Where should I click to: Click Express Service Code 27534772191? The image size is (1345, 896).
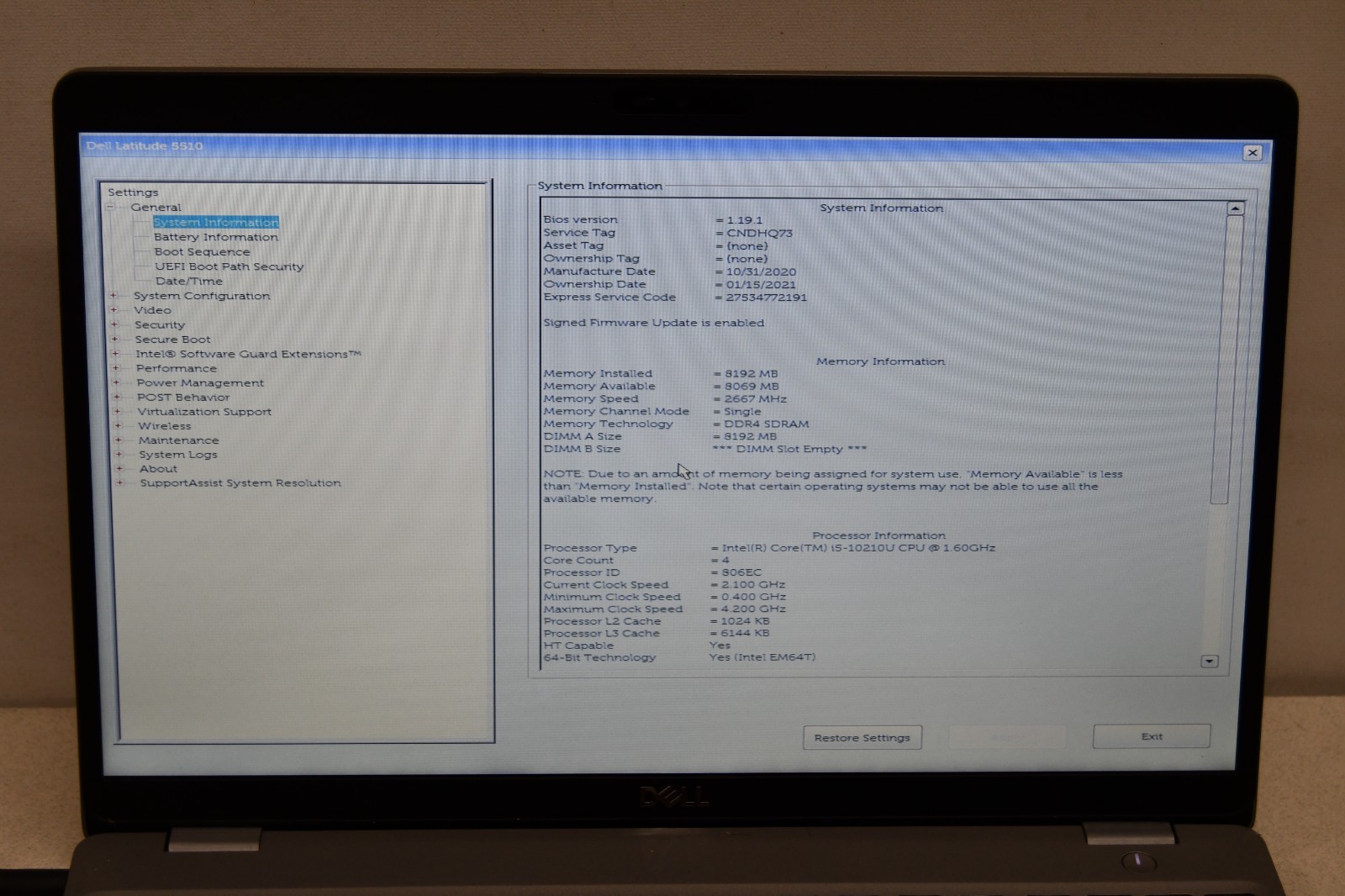[x=766, y=298]
